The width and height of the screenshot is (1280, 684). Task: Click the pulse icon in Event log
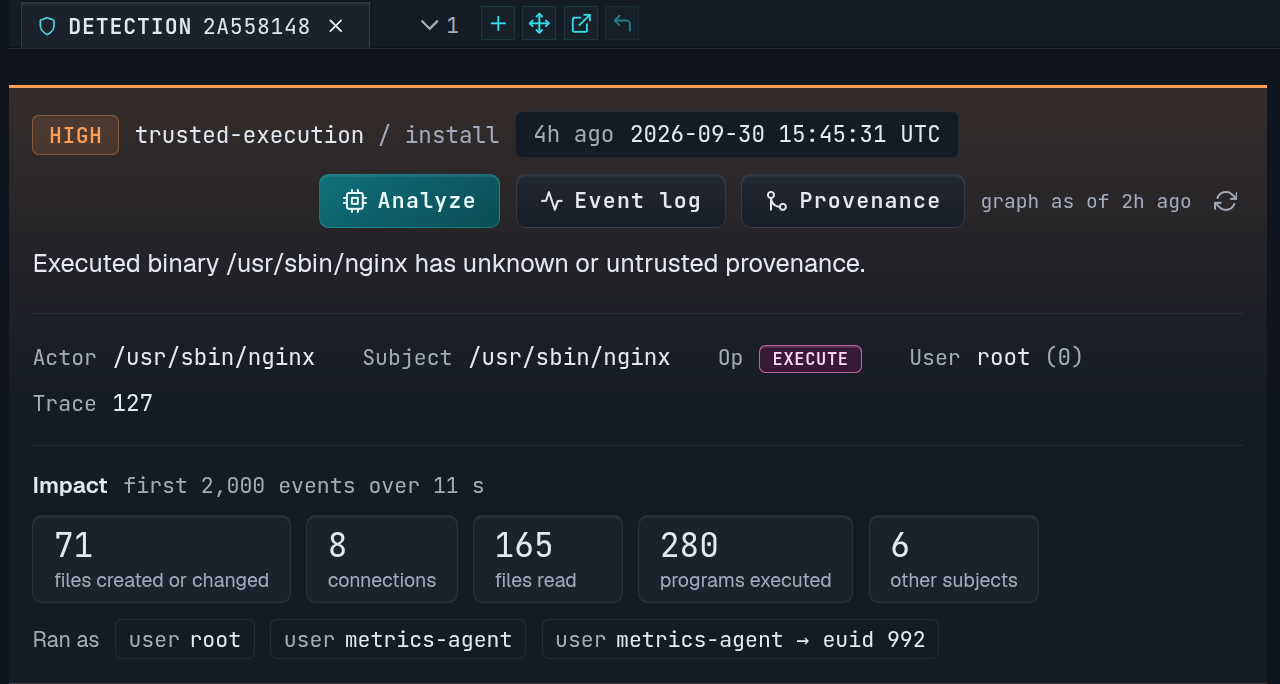coord(552,201)
